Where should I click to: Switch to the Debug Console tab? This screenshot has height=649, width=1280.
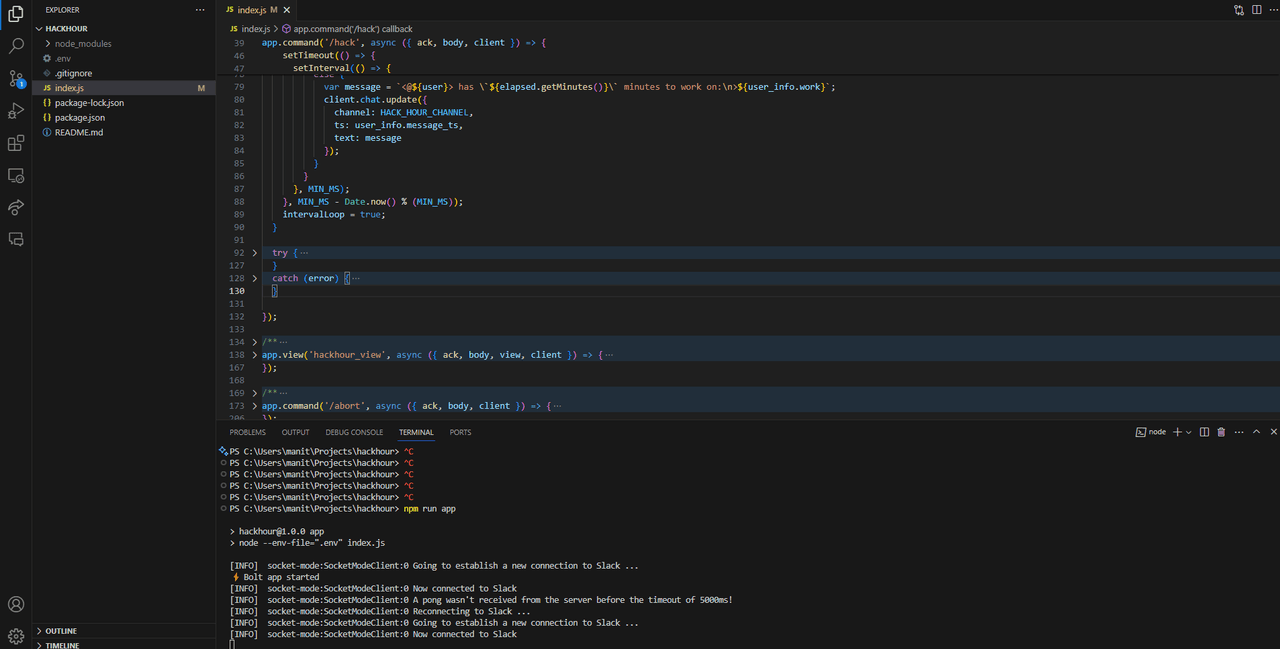(x=354, y=432)
